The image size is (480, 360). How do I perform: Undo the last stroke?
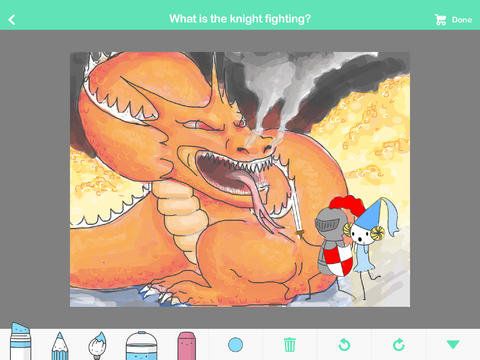tap(344, 345)
